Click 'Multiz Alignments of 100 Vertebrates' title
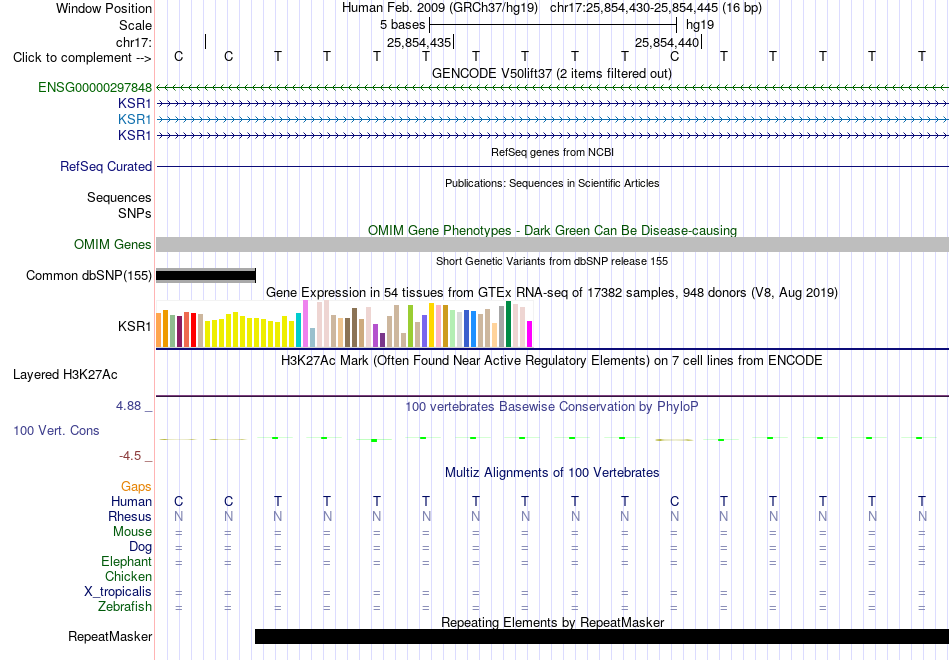The image size is (950, 660). 552,473
